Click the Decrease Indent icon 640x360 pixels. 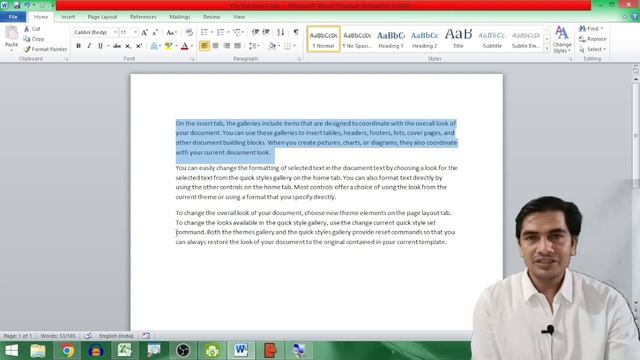(256, 32)
